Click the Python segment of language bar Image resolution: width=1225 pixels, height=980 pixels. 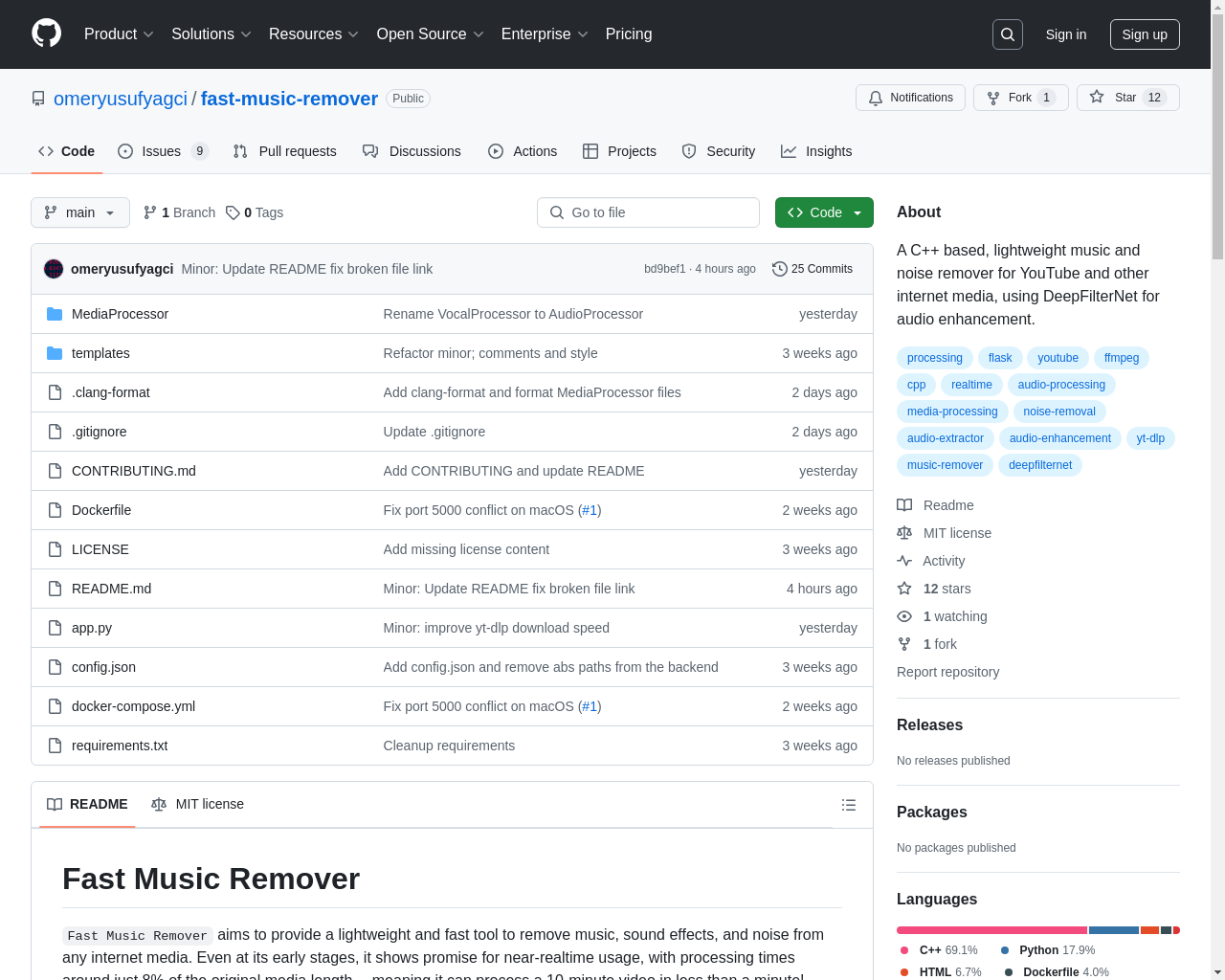tap(1114, 930)
